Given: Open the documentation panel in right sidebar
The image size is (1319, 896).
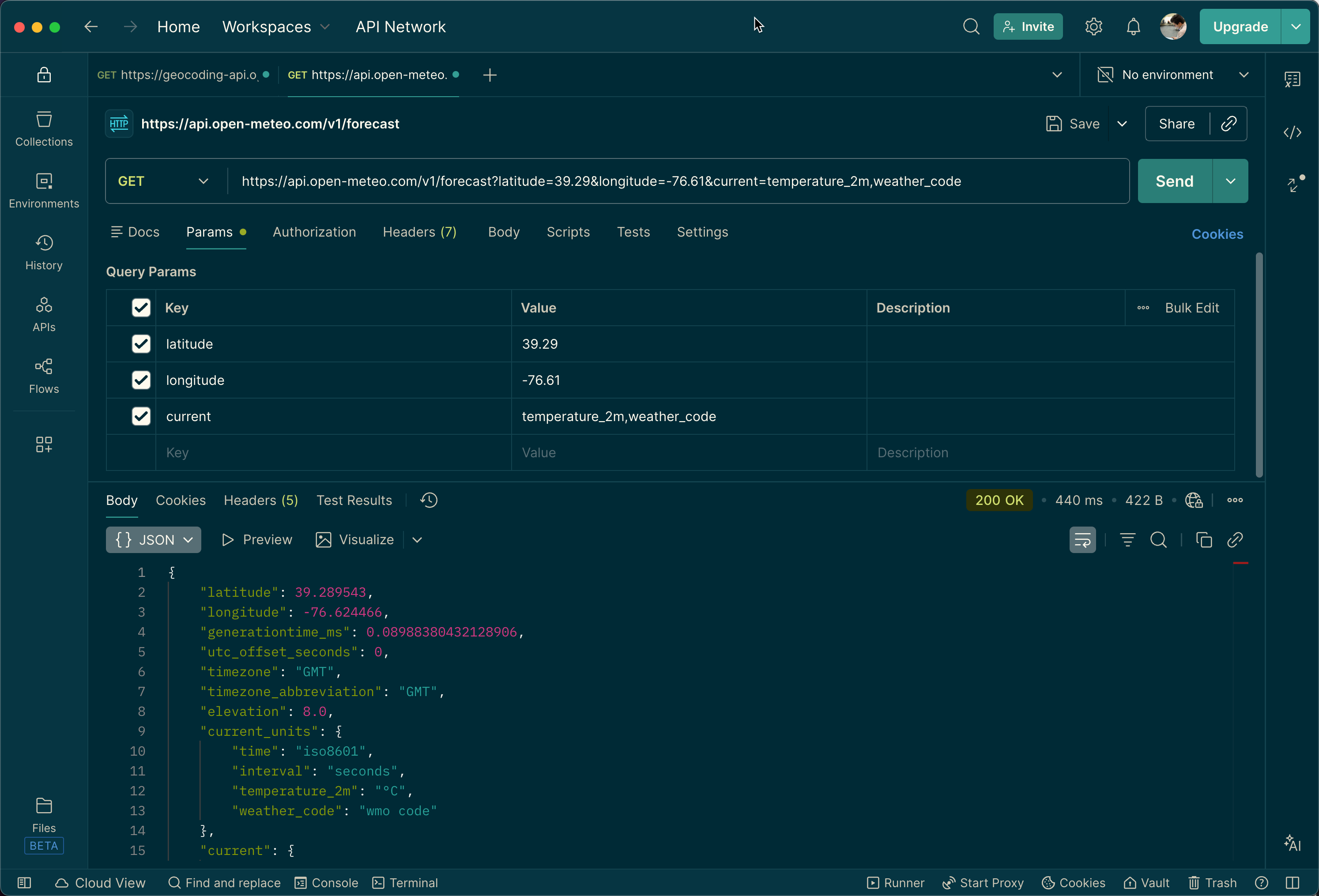Looking at the screenshot, I should point(1293,79).
